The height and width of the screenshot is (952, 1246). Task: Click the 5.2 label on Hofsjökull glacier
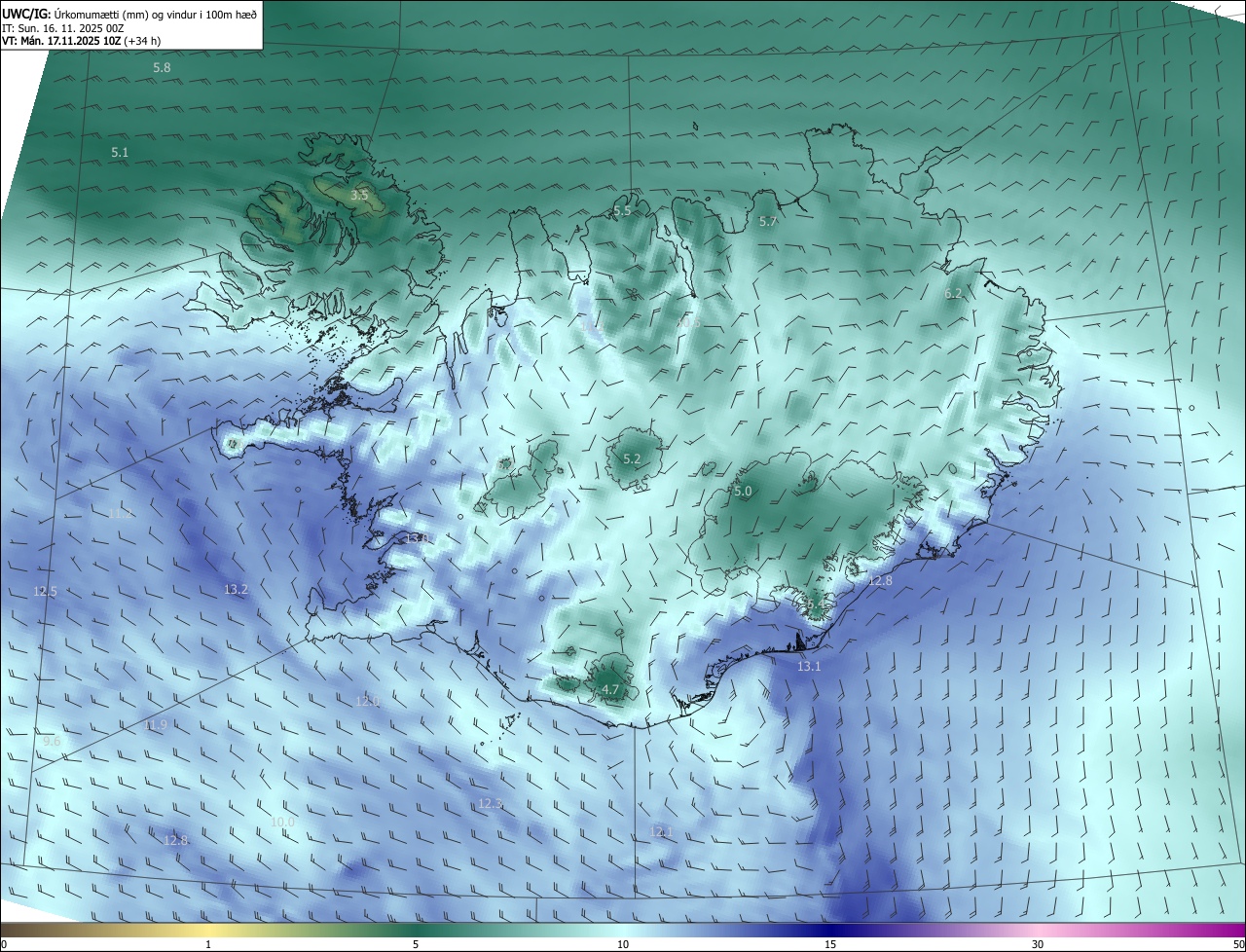(632, 459)
